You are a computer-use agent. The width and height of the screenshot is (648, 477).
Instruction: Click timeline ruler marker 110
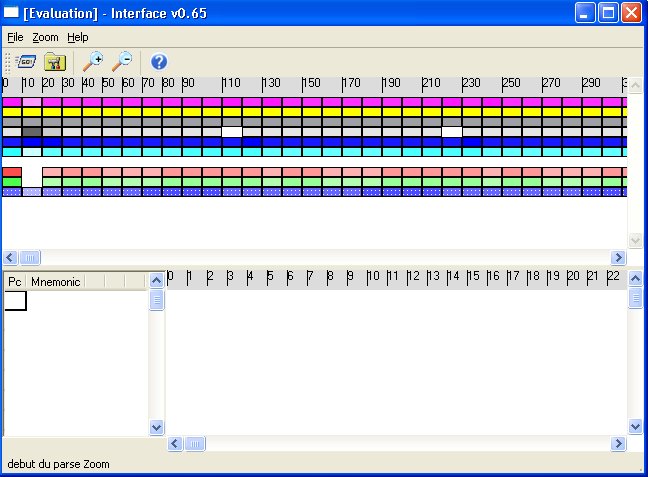click(231, 83)
